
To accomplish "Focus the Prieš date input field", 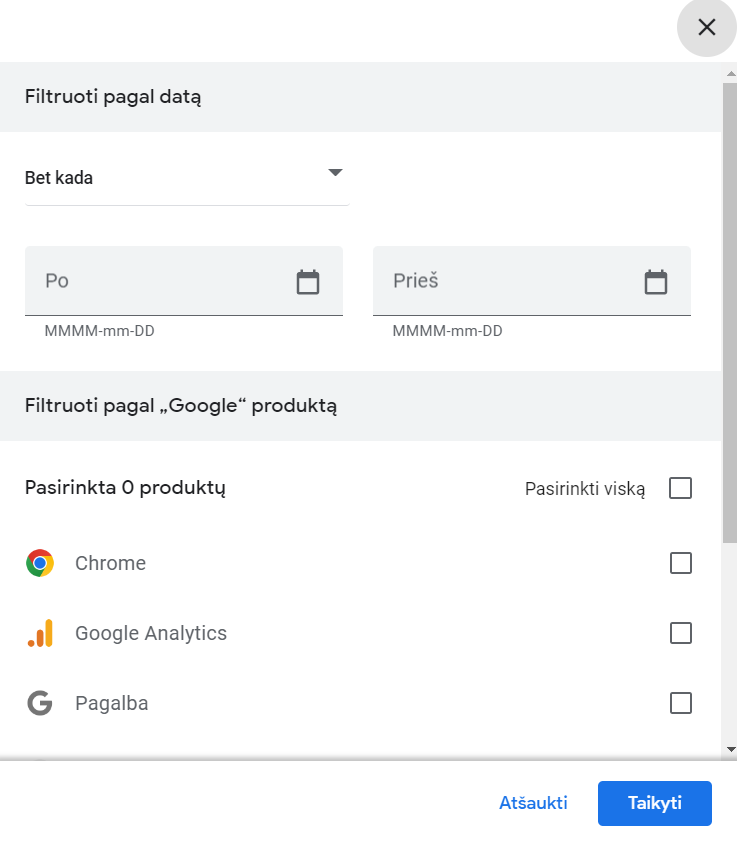I will coord(532,281).
